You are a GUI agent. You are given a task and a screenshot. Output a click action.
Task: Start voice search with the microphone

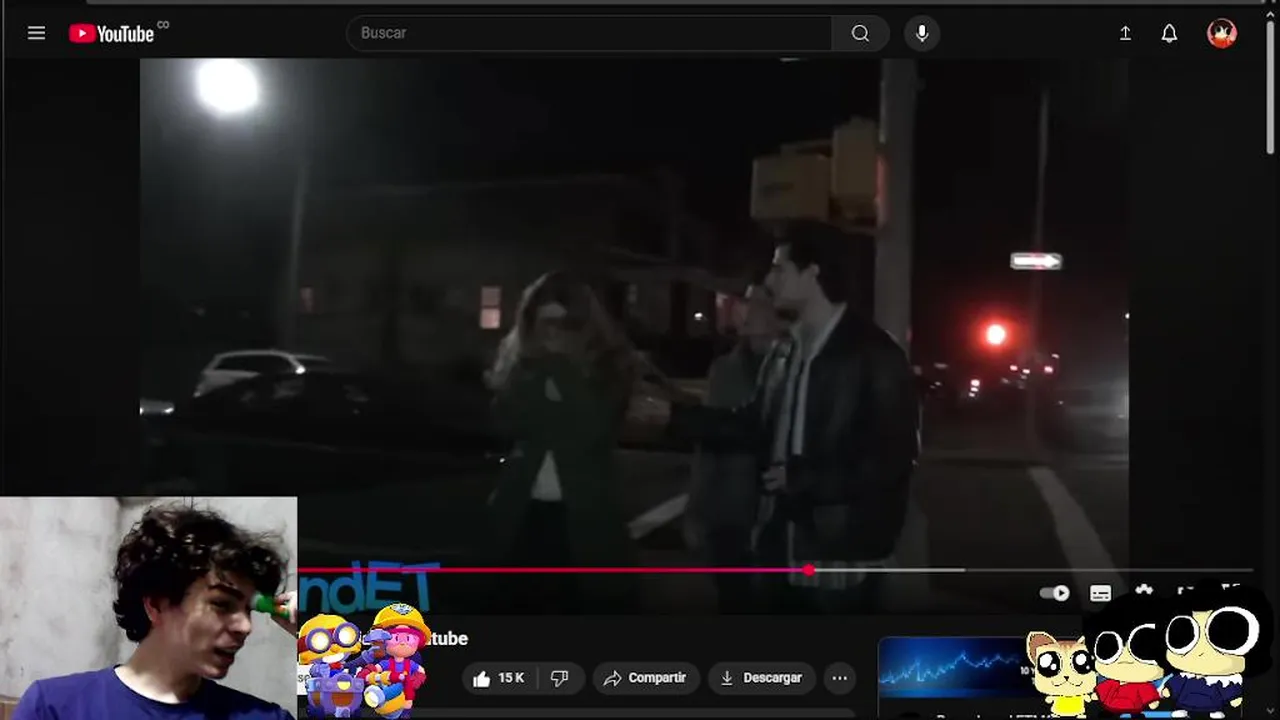(x=922, y=33)
